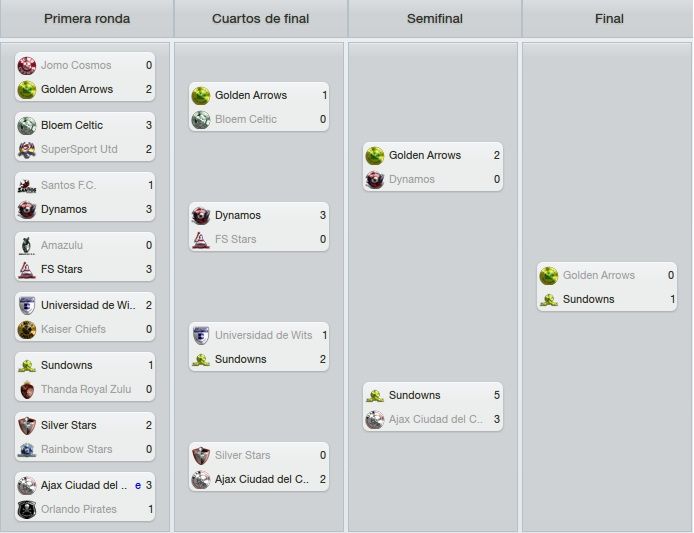Click Sundowns crest in the Final match
The image size is (694, 533).
(x=549, y=300)
